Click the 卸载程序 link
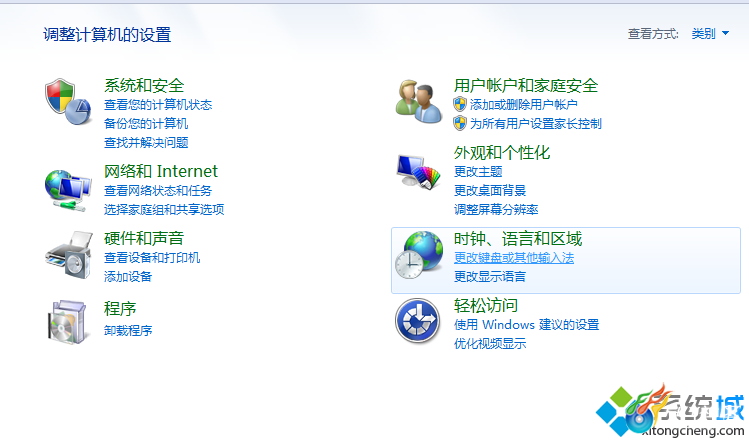The height and width of the screenshot is (441, 749). (128, 330)
